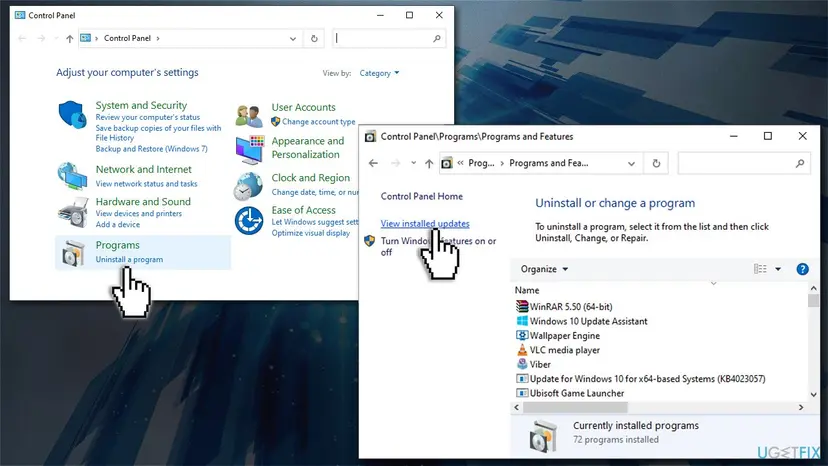Image resolution: width=828 pixels, height=466 pixels.
Task: Select the Viber entry in list
Action: point(540,365)
